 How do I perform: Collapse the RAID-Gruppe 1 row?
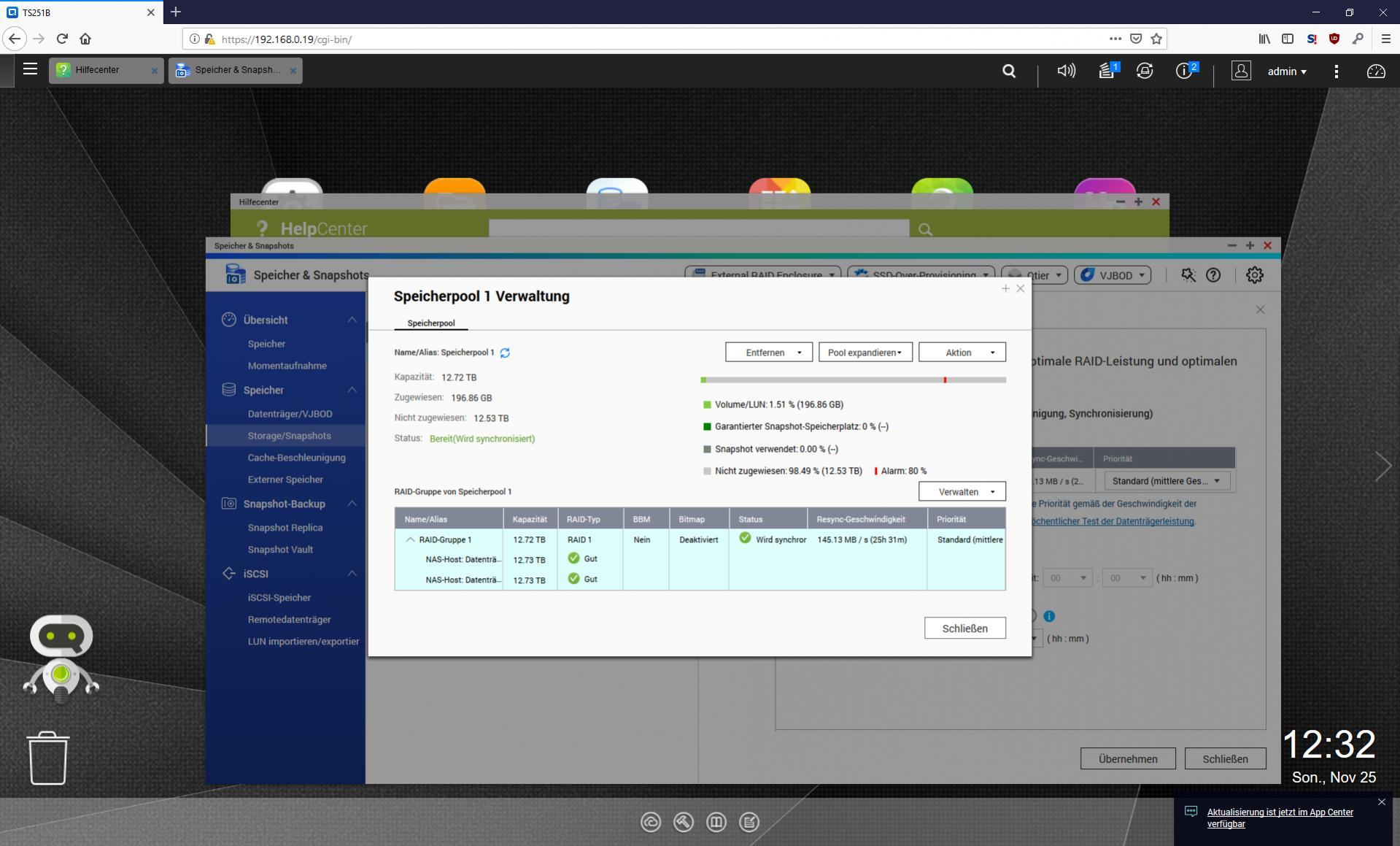point(410,539)
